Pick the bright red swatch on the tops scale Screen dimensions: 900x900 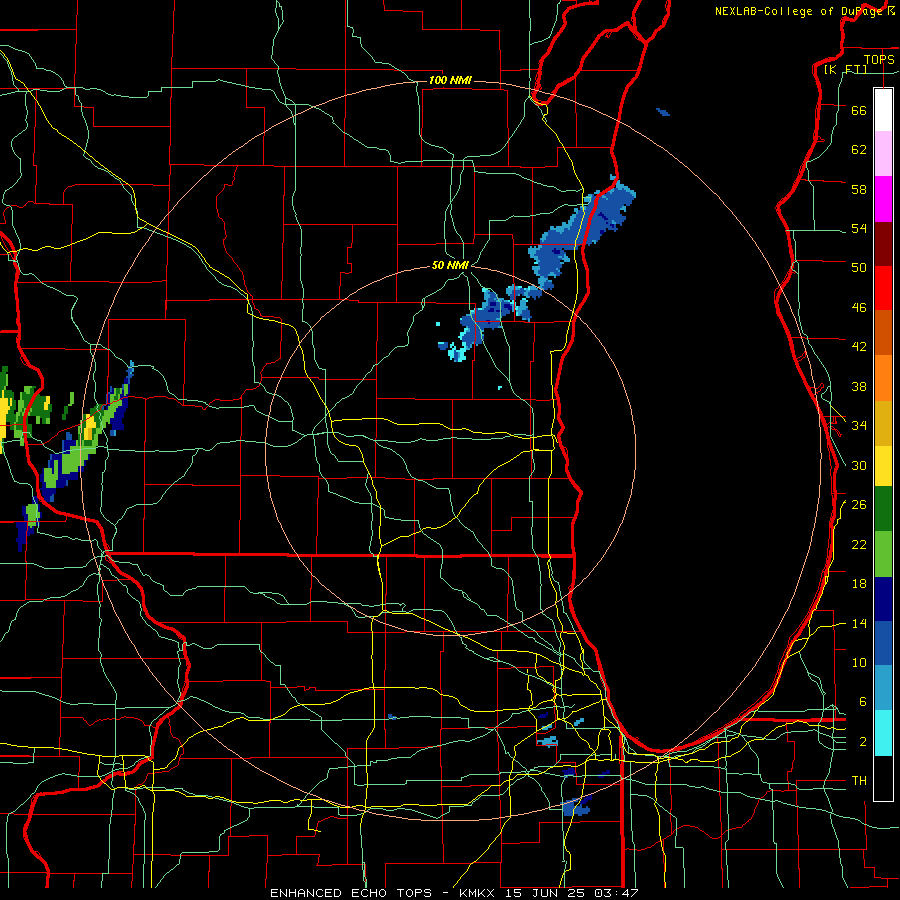[883, 288]
